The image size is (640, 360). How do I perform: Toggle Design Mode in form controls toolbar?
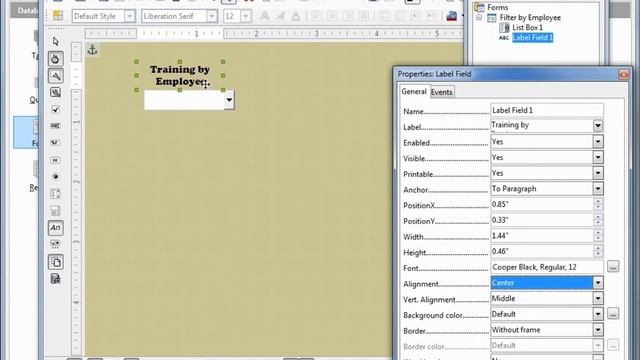click(56, 58)
